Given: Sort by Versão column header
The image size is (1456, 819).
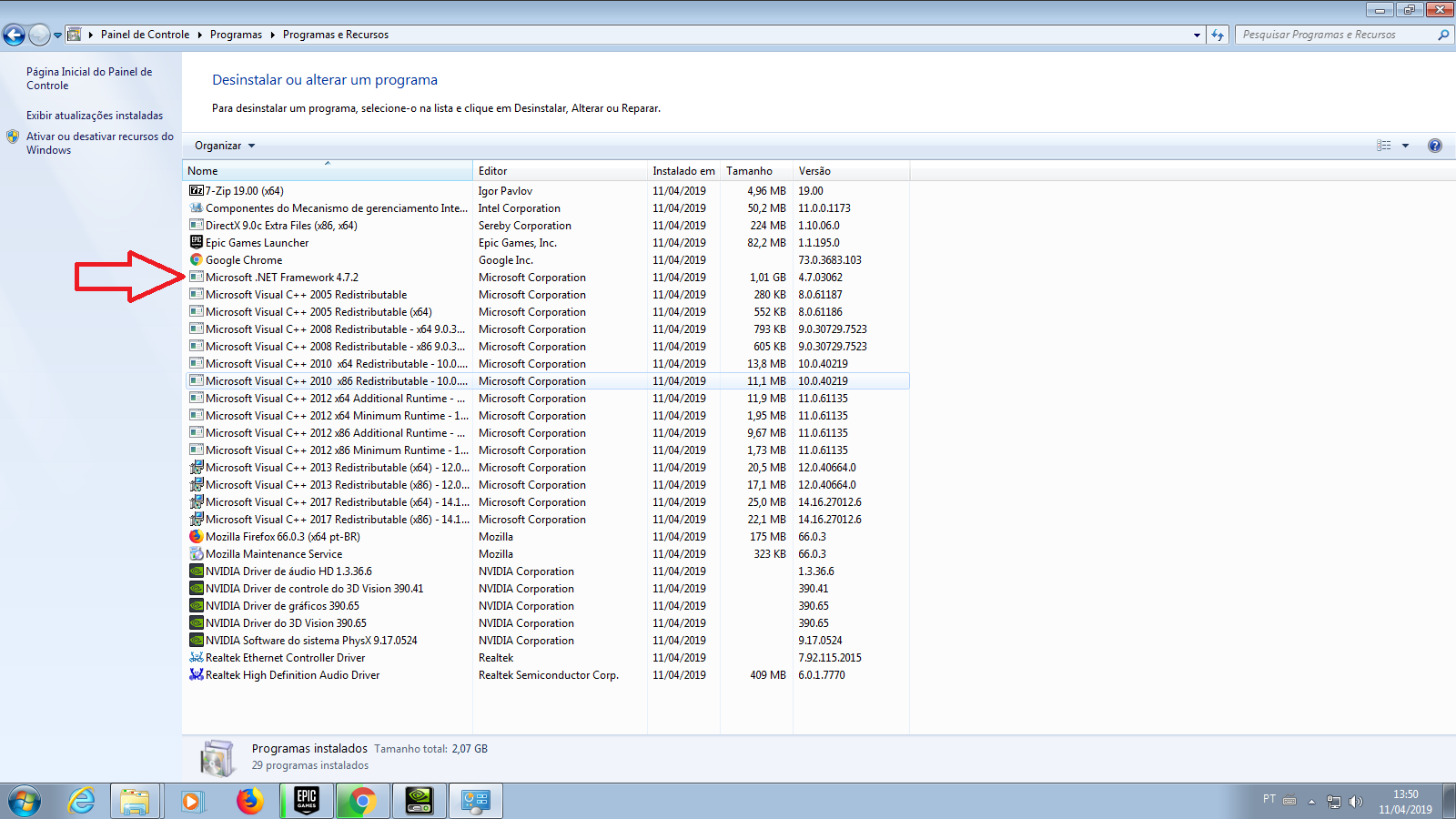Looking at the screenshot, I should click(851, 171).
